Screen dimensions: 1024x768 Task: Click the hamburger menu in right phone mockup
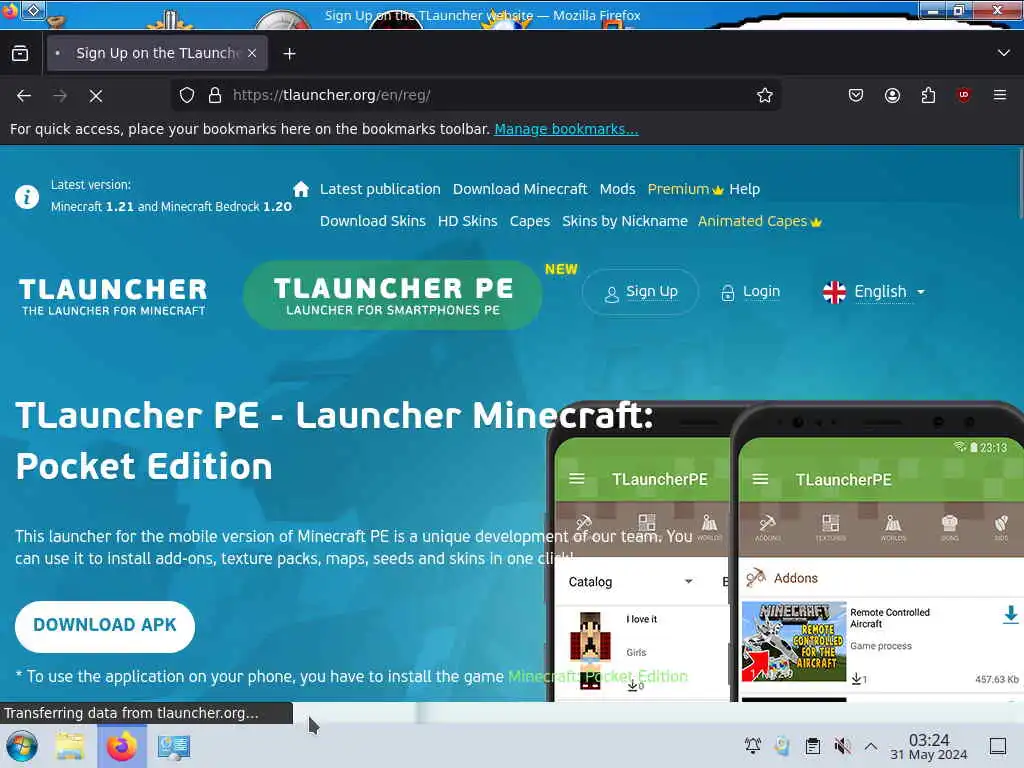pyautogui.click(x=760, y=479)
